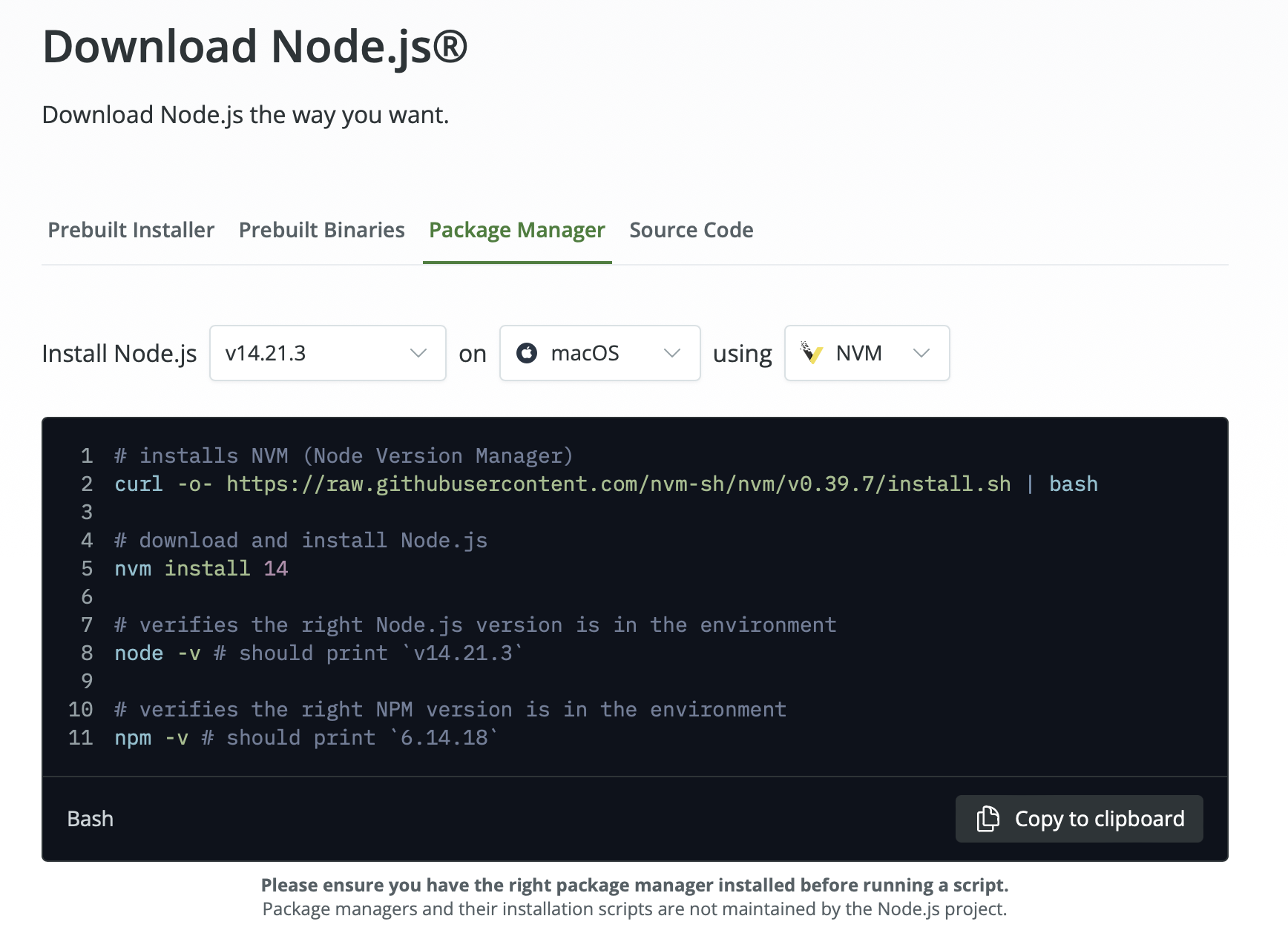Click the 'bash' pipe target word
1288x936 pixels.
[x=1074, y=484]
